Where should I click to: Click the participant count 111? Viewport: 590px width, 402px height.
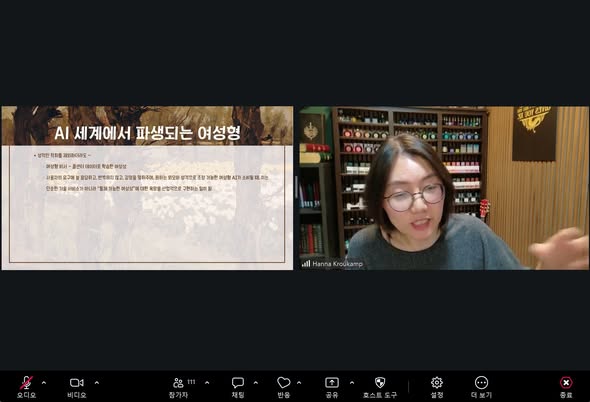191,382
